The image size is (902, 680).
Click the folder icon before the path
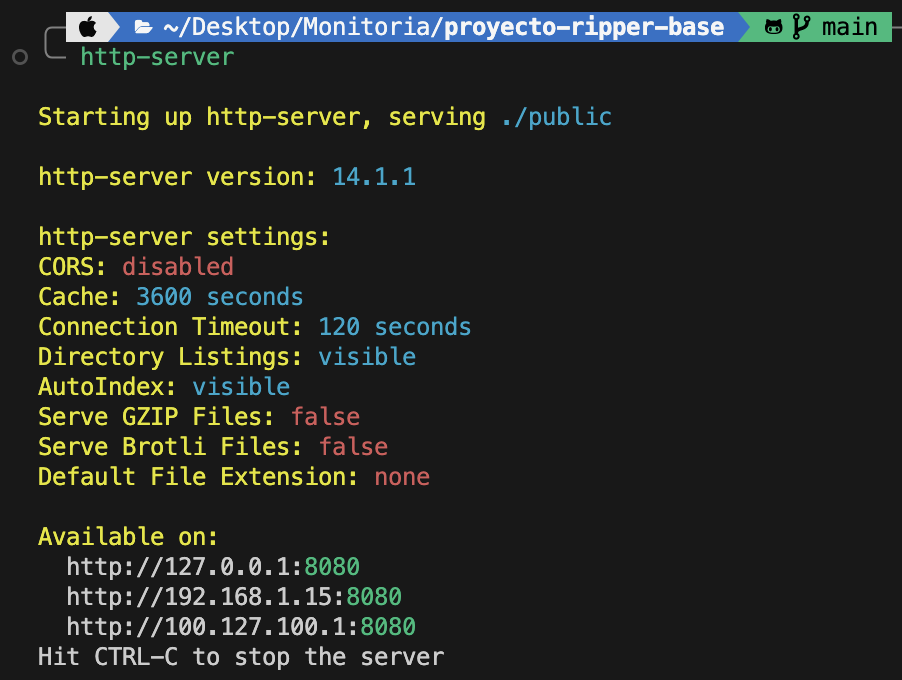pyautogui.click(x=143, y=27)
